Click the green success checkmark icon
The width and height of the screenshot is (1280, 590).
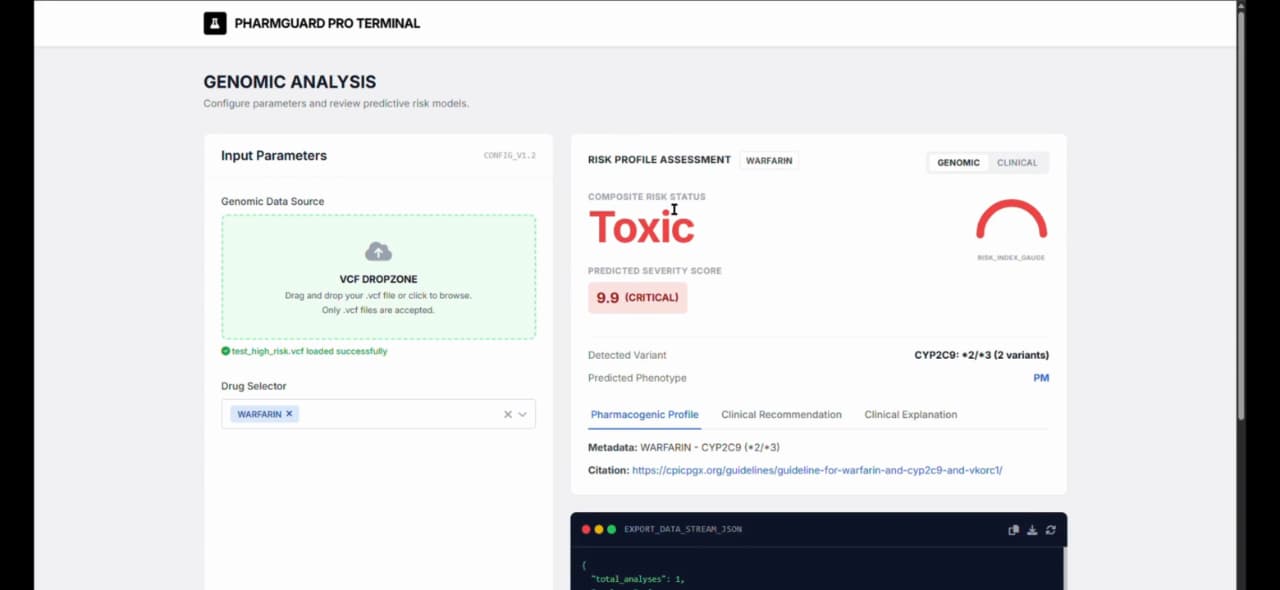[226, 351]
